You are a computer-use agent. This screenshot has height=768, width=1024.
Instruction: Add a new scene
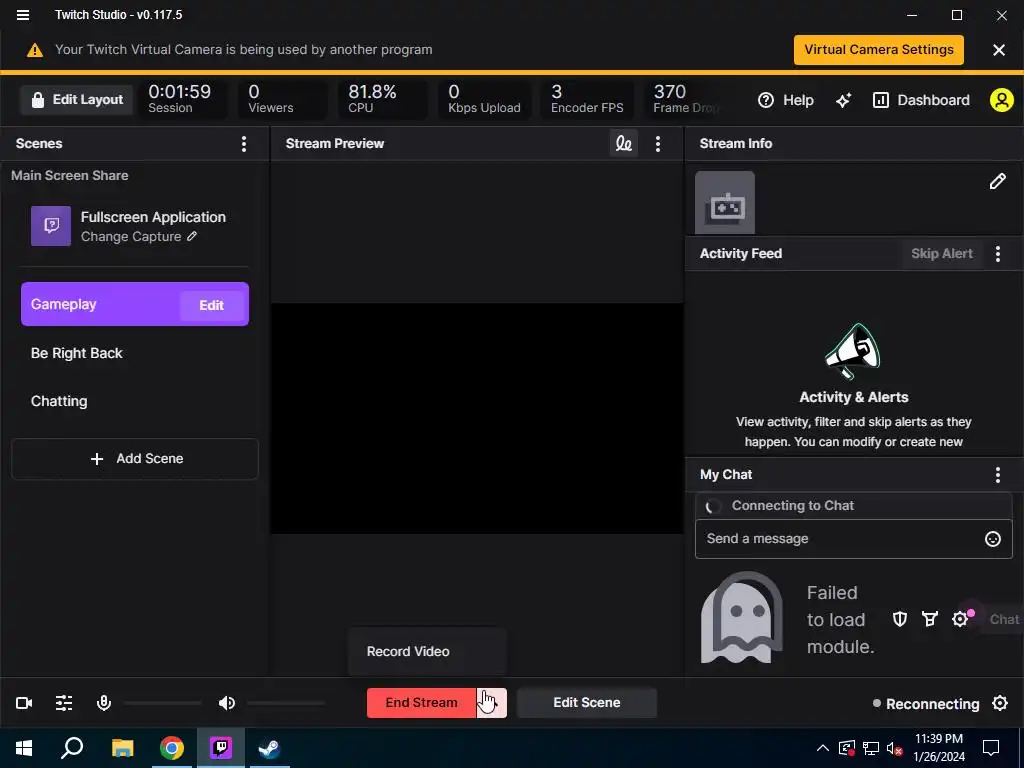(x=135, y=459)
